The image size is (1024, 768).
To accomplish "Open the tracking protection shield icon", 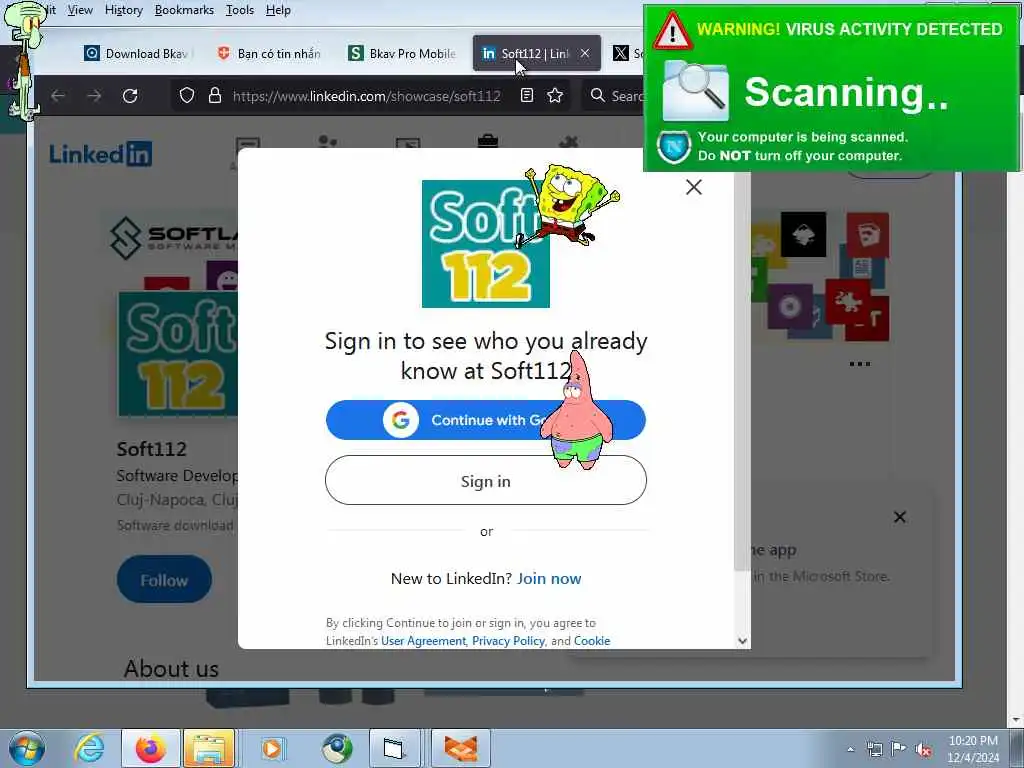I will 187,95.
